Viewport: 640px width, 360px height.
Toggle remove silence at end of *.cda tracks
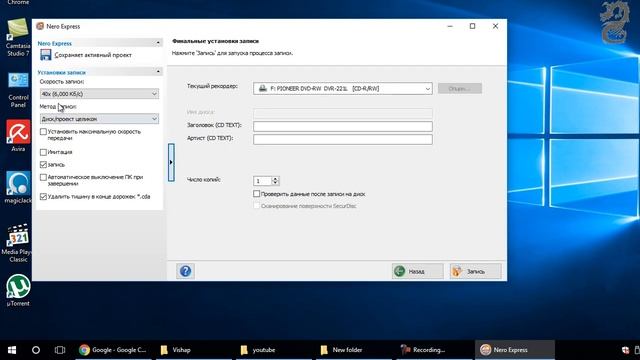pos(43,197)
